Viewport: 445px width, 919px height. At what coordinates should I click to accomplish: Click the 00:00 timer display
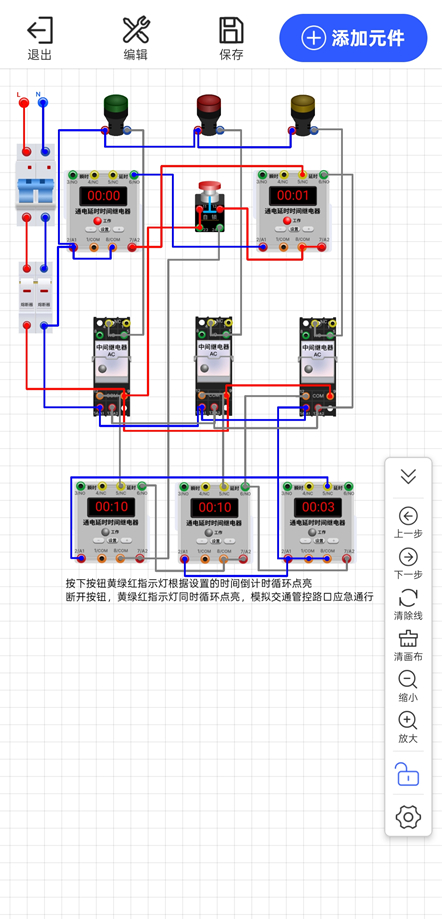point(103,195)
